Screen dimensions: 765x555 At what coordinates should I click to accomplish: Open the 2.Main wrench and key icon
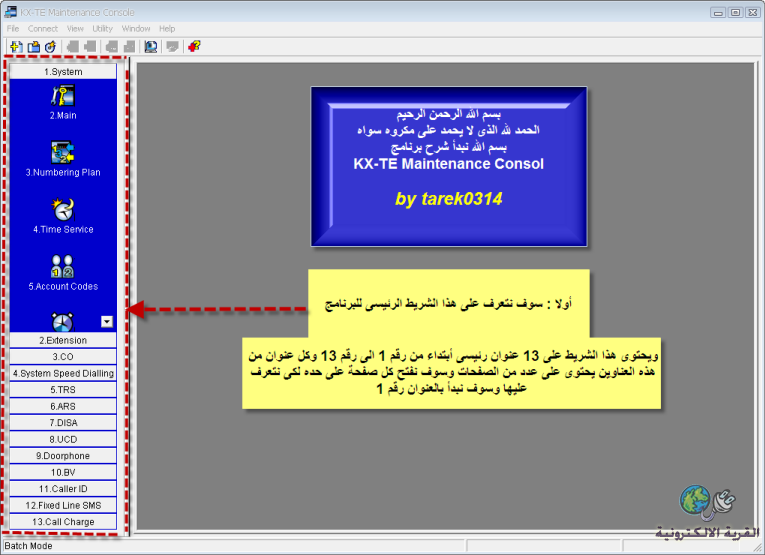coord(63,96)
